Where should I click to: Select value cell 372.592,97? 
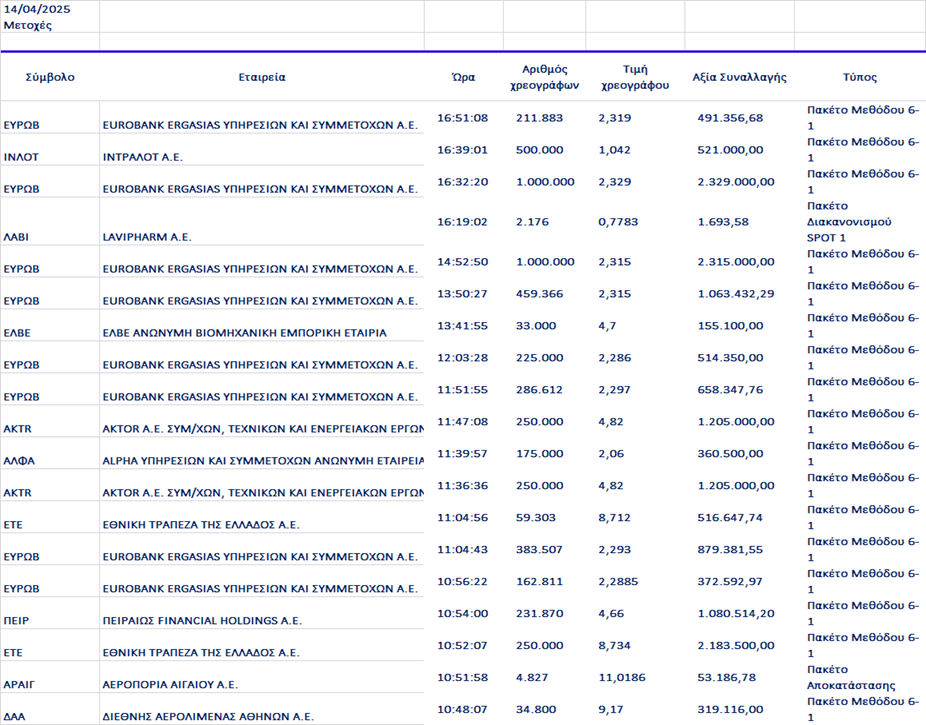(x=730, y=582)
